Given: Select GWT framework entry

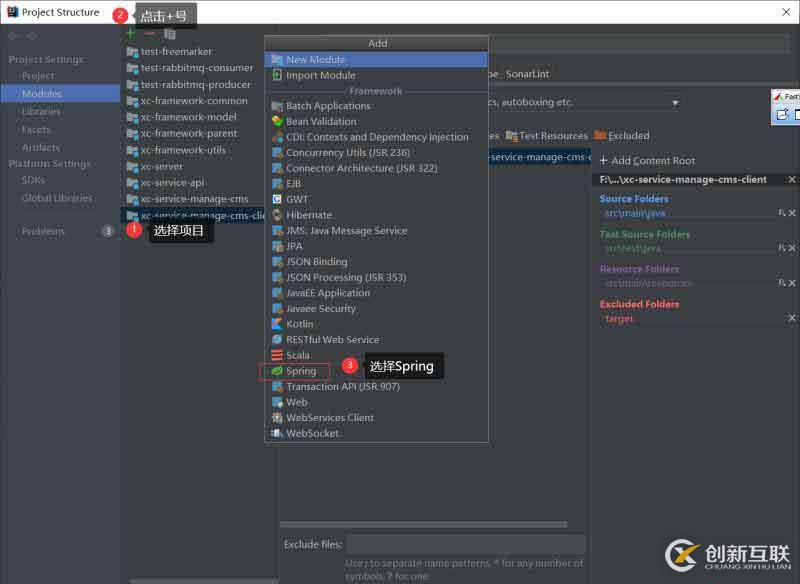Looking at the screenshot, I should tap(376, 199).
